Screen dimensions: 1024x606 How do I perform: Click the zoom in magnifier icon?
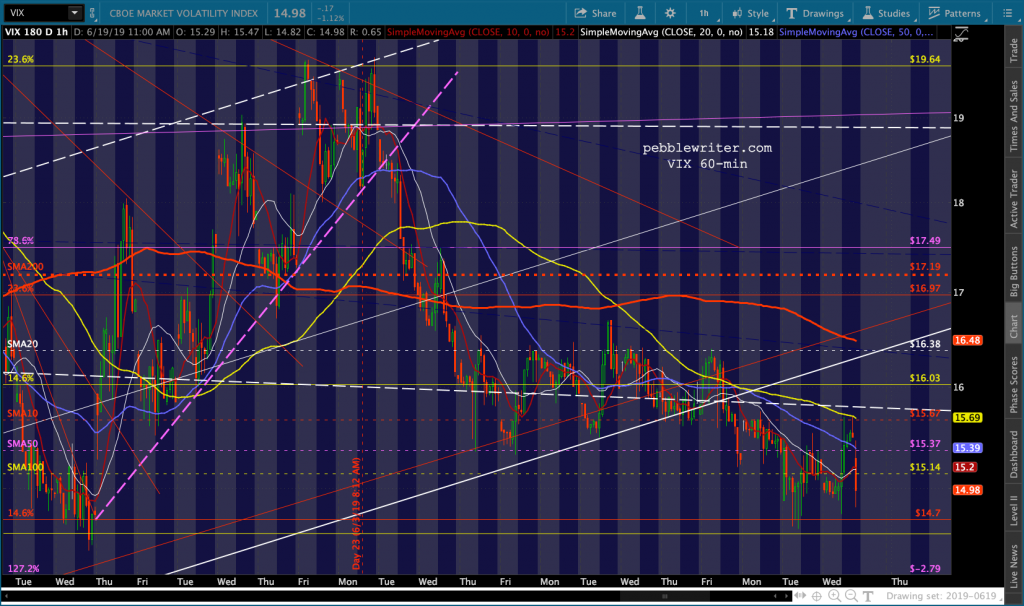(834, 596)
